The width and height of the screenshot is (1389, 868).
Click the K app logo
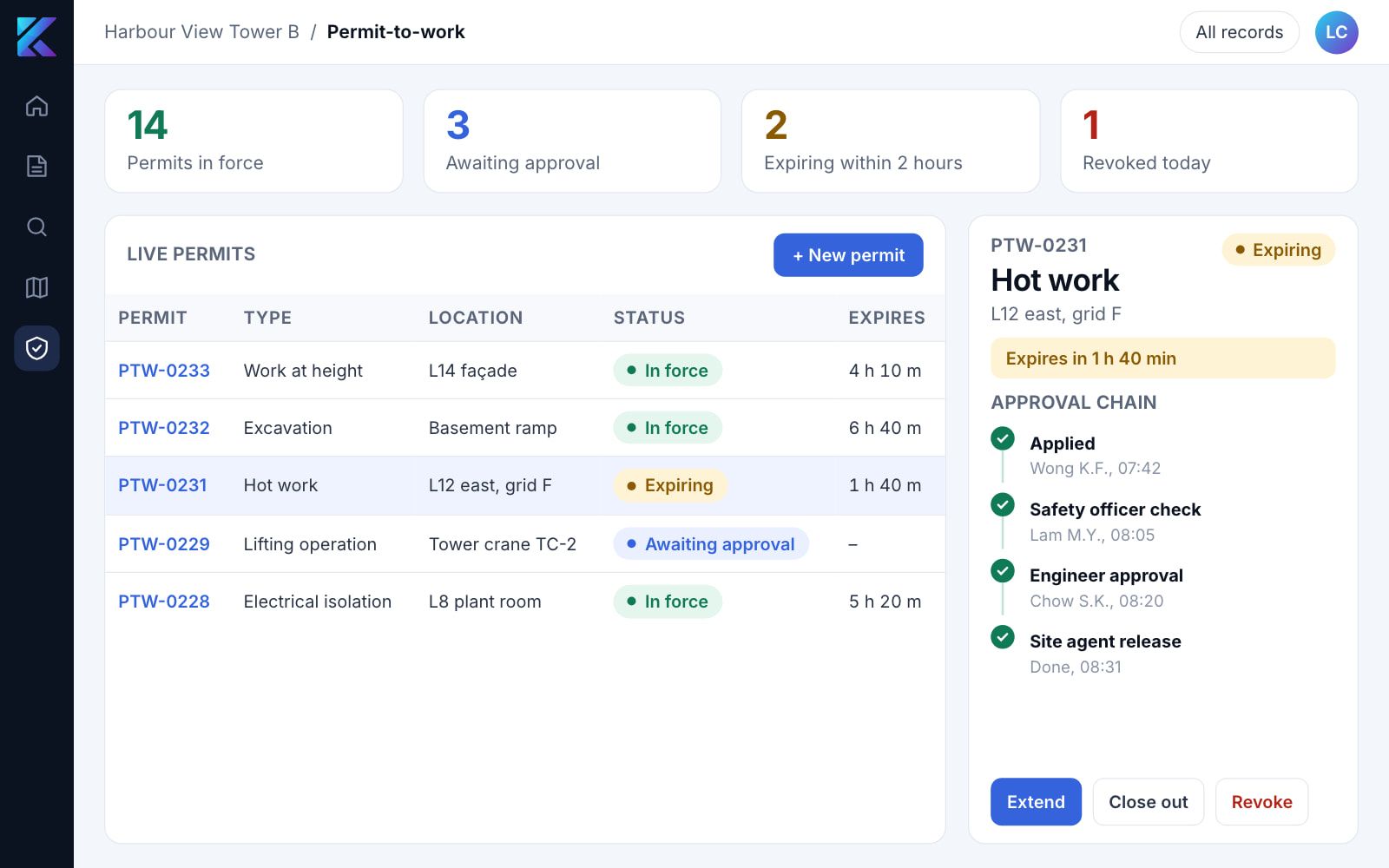pyautogui.click(x=36, y=36)
